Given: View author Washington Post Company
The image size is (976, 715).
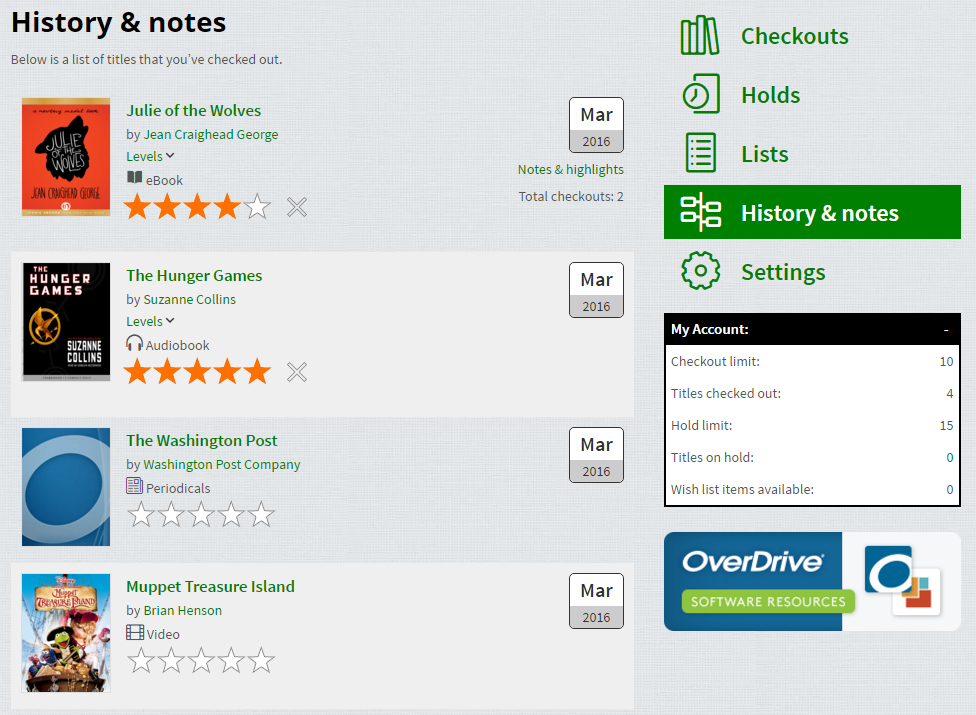Looking at the screenshot, I should [x=222, y=465].
